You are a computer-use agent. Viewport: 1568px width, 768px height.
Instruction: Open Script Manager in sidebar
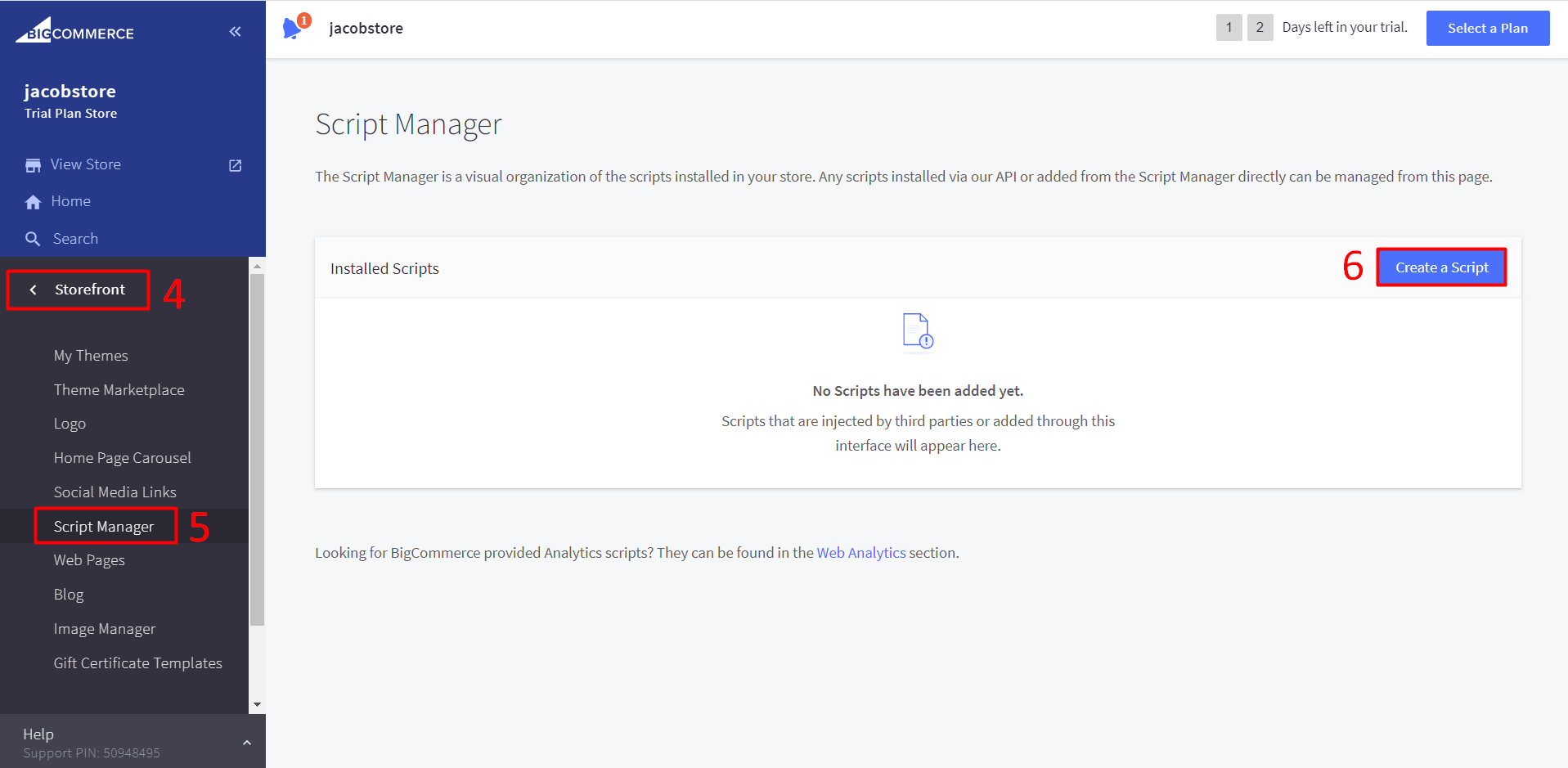coord(104,527)
